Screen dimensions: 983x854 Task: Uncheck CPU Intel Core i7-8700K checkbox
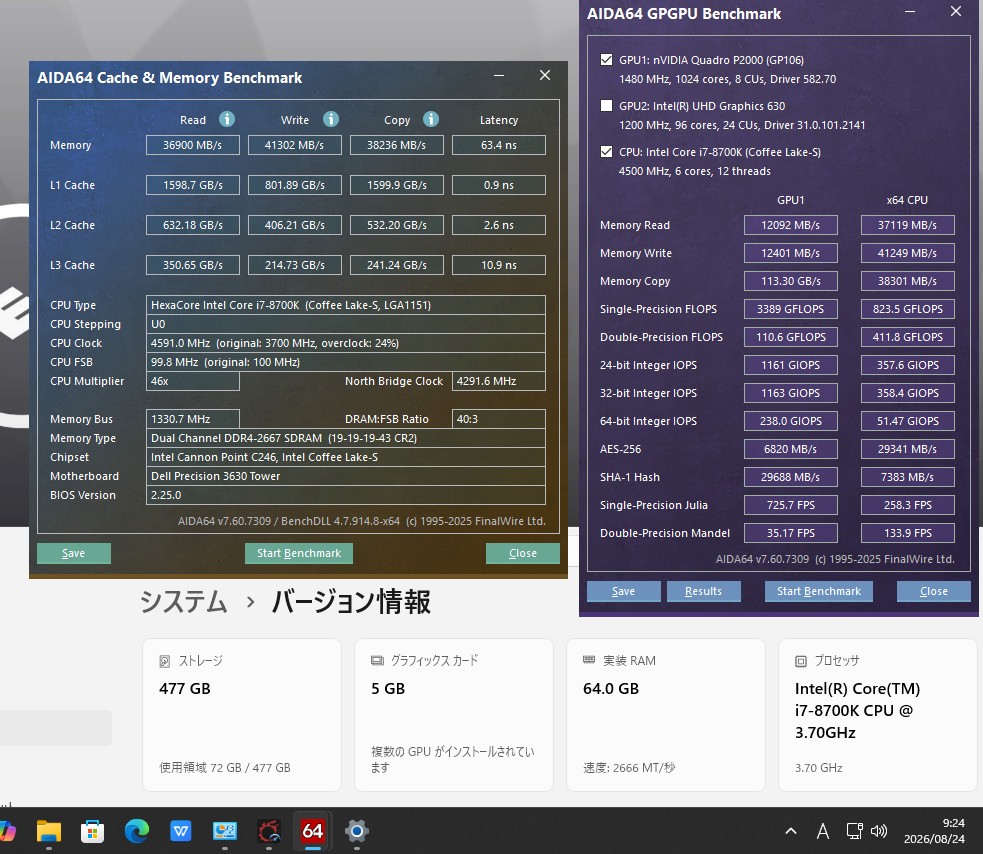pyautogui.click(x=606, y=151)
